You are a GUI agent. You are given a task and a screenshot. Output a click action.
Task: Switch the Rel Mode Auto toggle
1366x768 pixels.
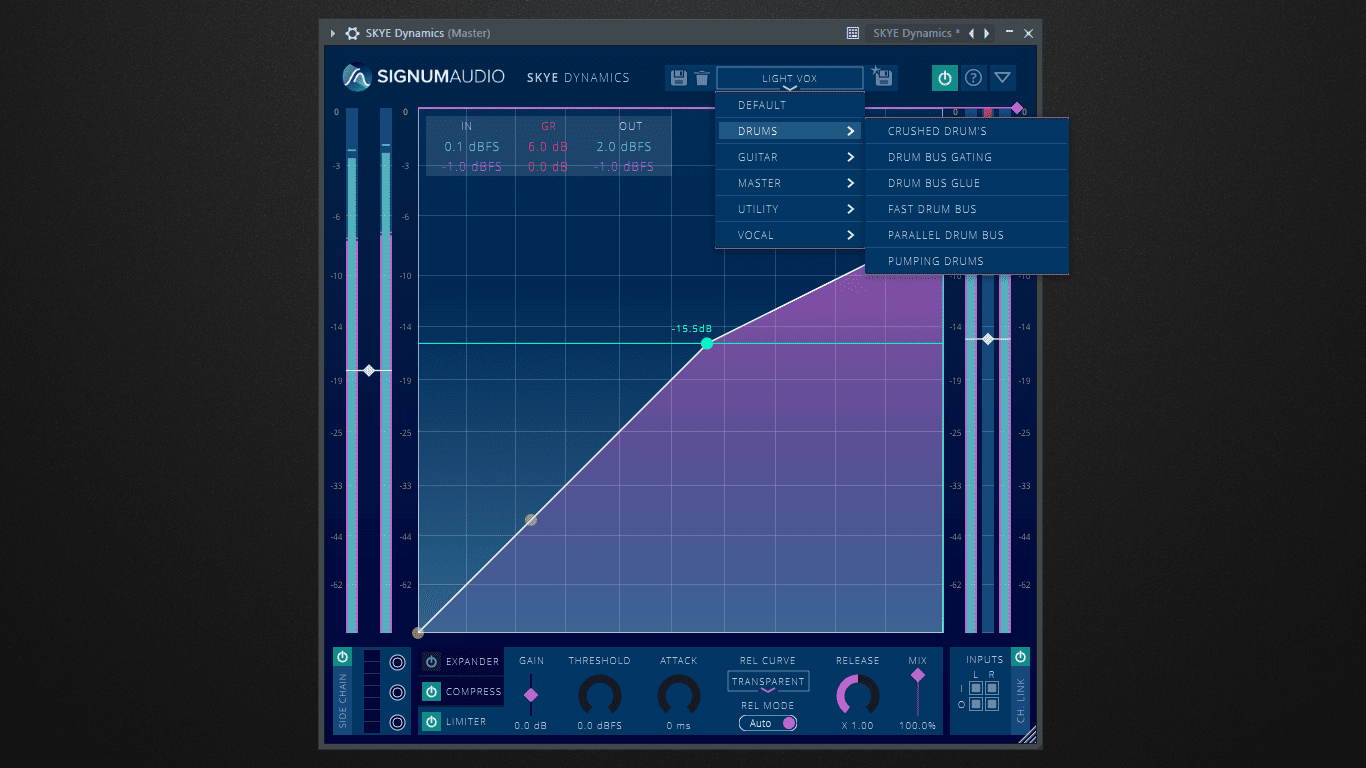(x=768, y=723)
